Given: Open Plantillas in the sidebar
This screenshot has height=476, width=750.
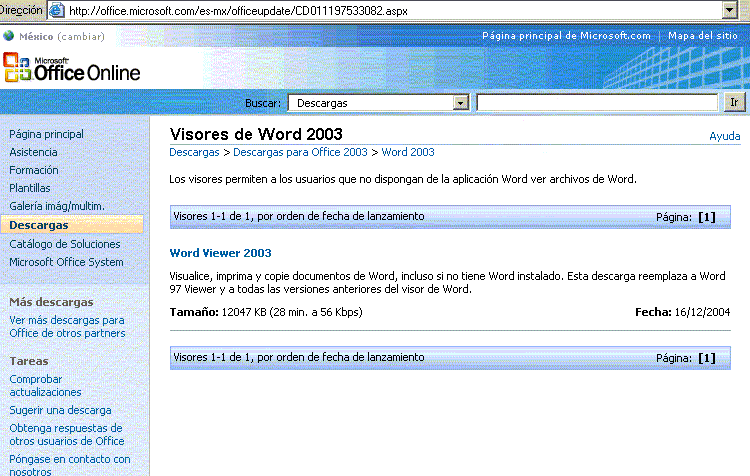Looking at the screenshot, I should [30, 188].
